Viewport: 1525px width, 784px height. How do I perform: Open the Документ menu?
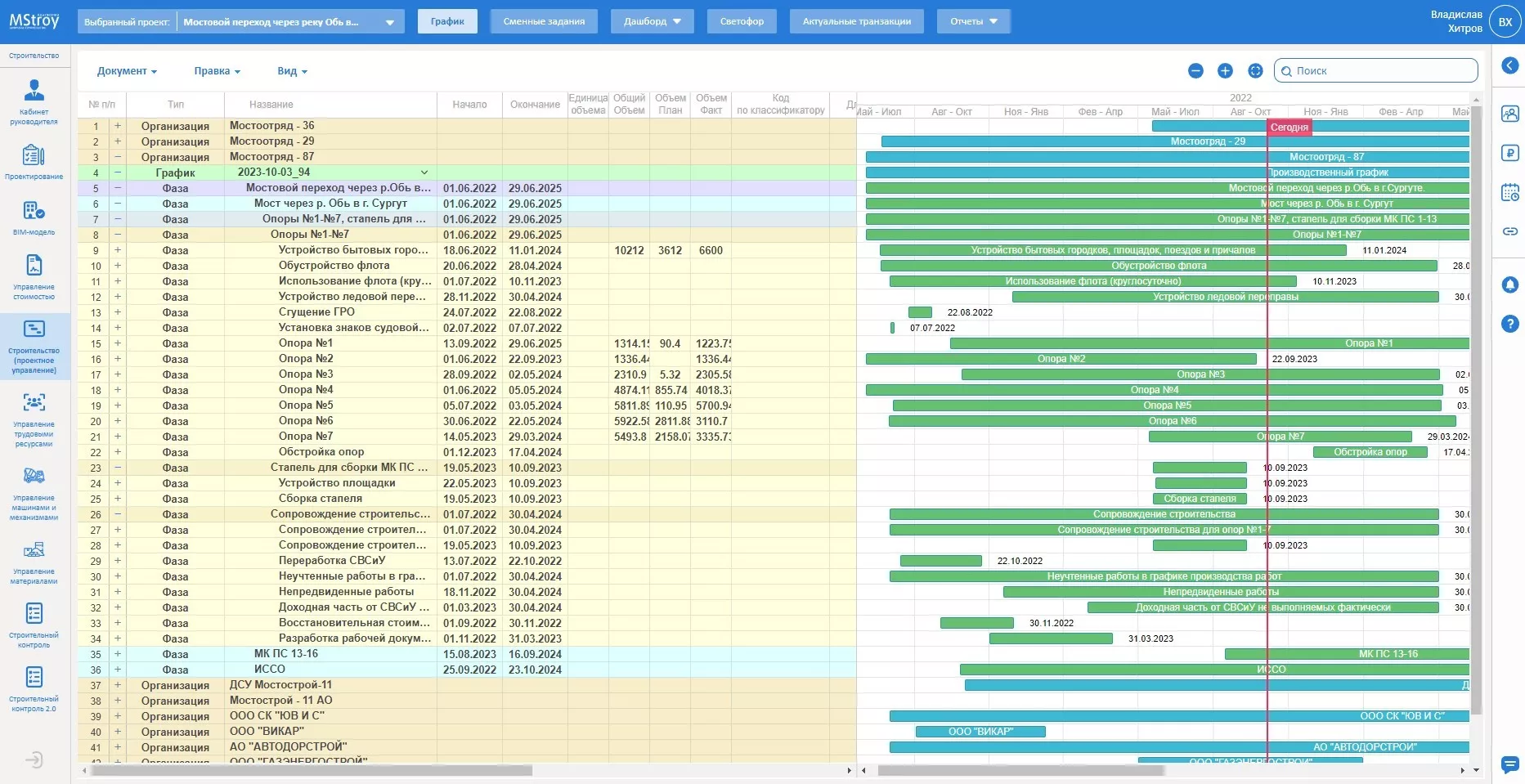(x=127, y=71)
